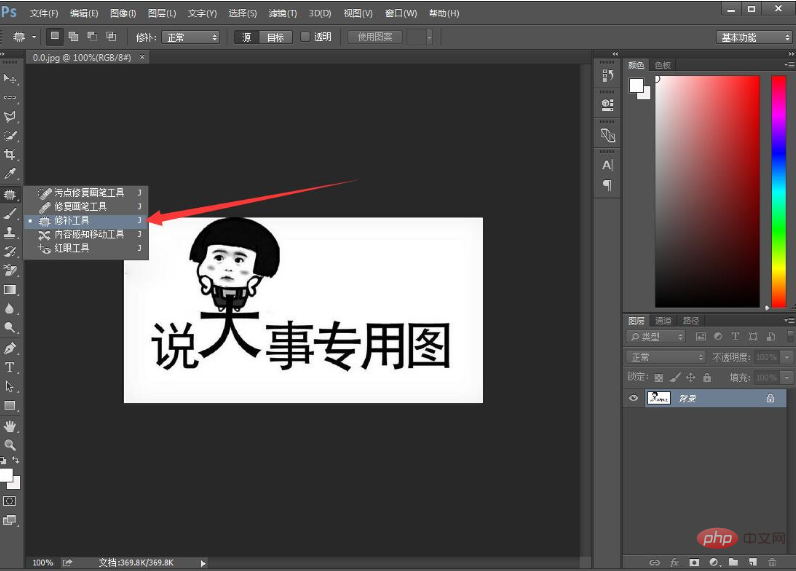796x571 pixels.
Task: Toggle the layer filter switch
Action: click(x=790, y=336)
